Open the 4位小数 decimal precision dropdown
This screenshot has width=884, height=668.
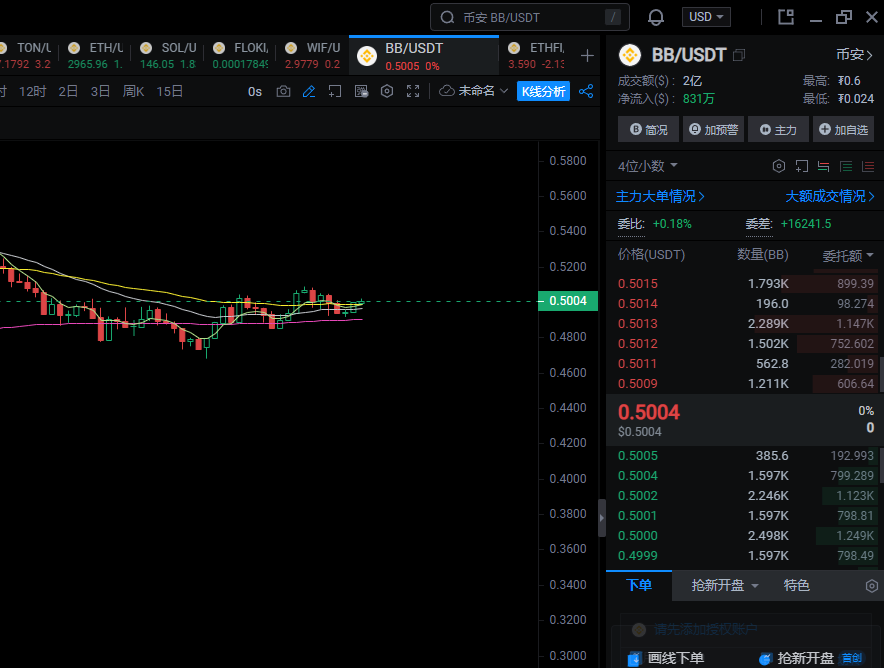pyautogui.click(x=648, y=166)
